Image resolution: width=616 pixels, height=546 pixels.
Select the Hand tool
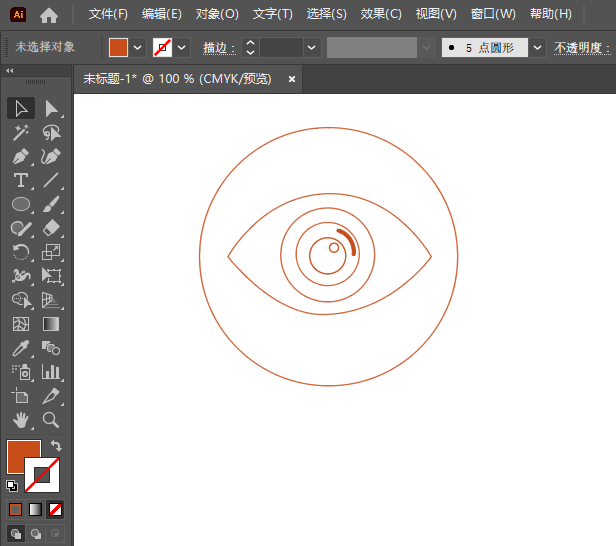pos(20,420)
